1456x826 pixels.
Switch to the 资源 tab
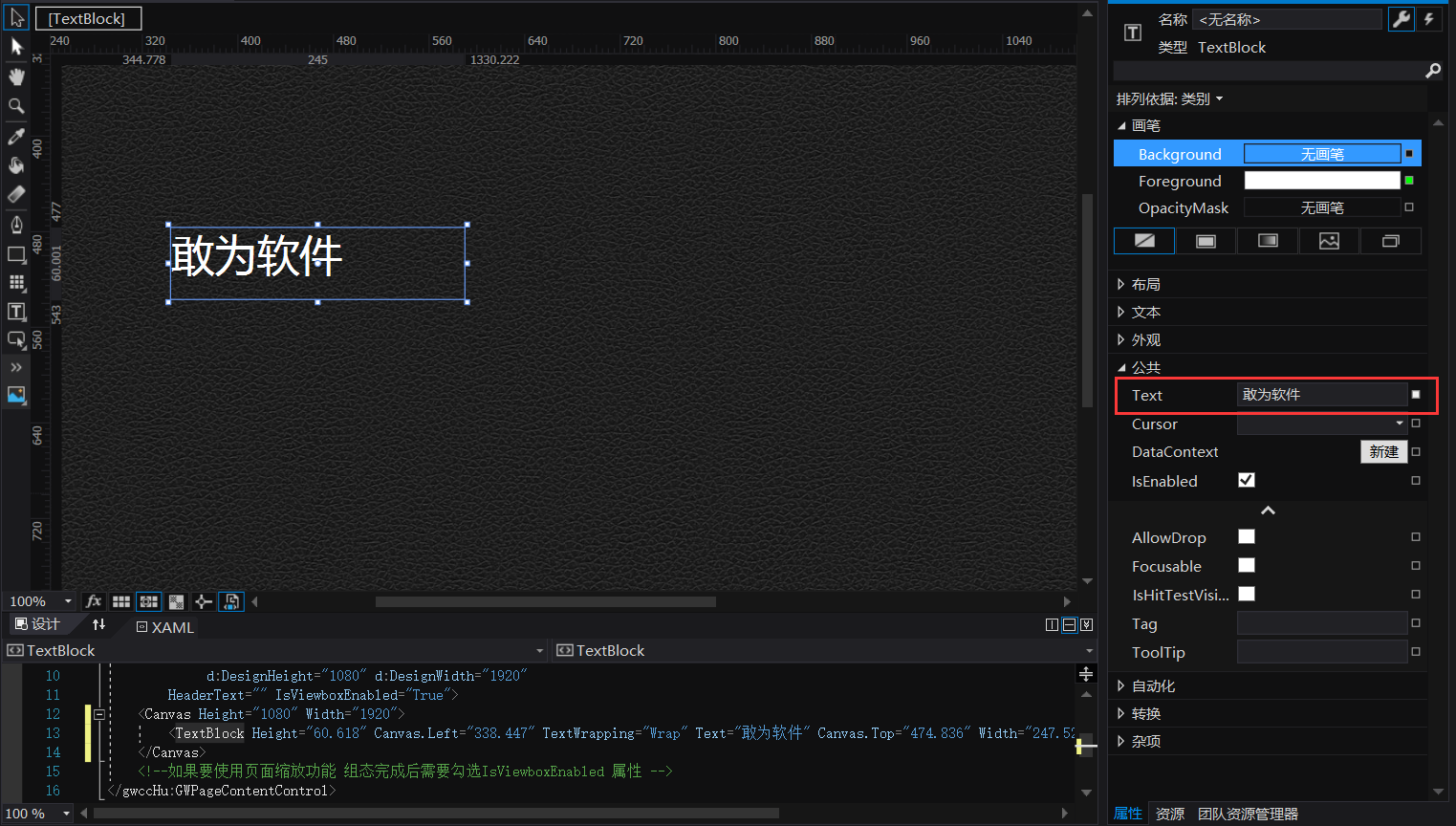[x=1170, y=814]
